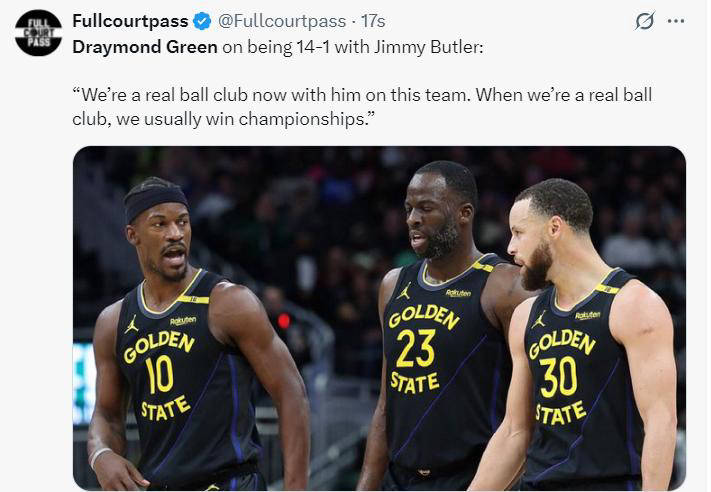The image size is (711, 492).
Task: Click the Jordan logo on the number 23 jersey
Action: 404,291
